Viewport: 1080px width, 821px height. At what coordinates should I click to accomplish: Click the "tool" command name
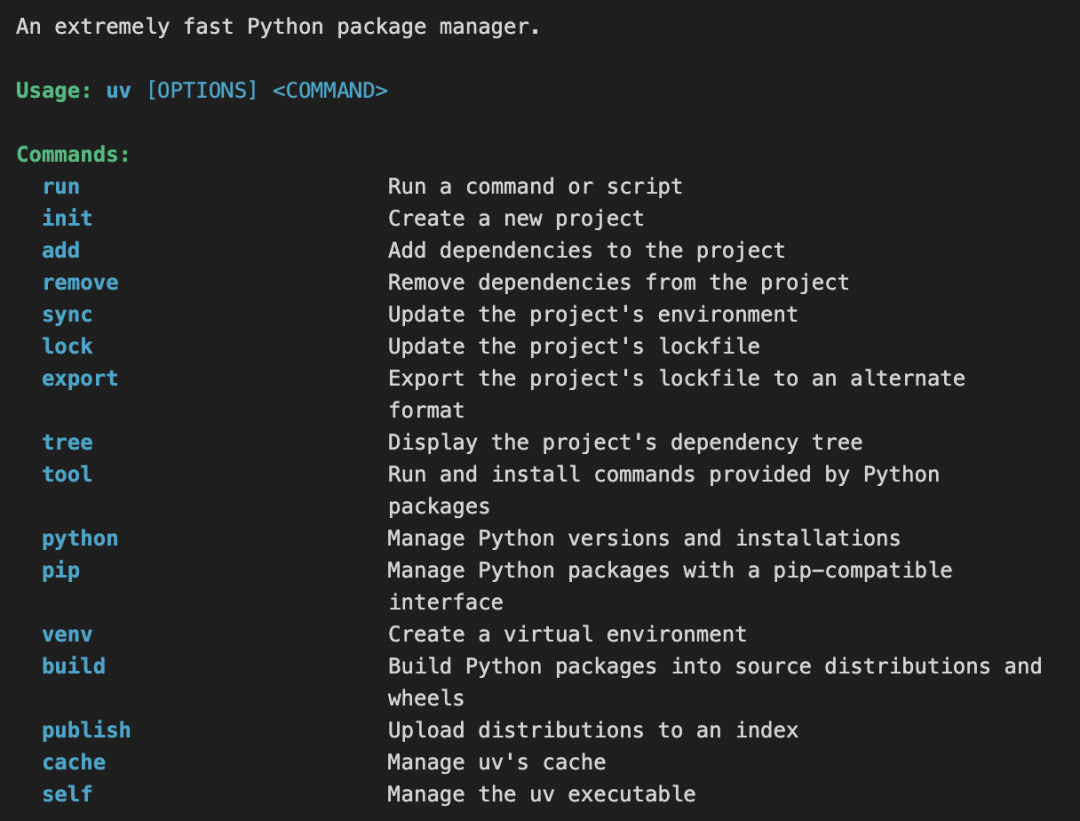point(67,475)
